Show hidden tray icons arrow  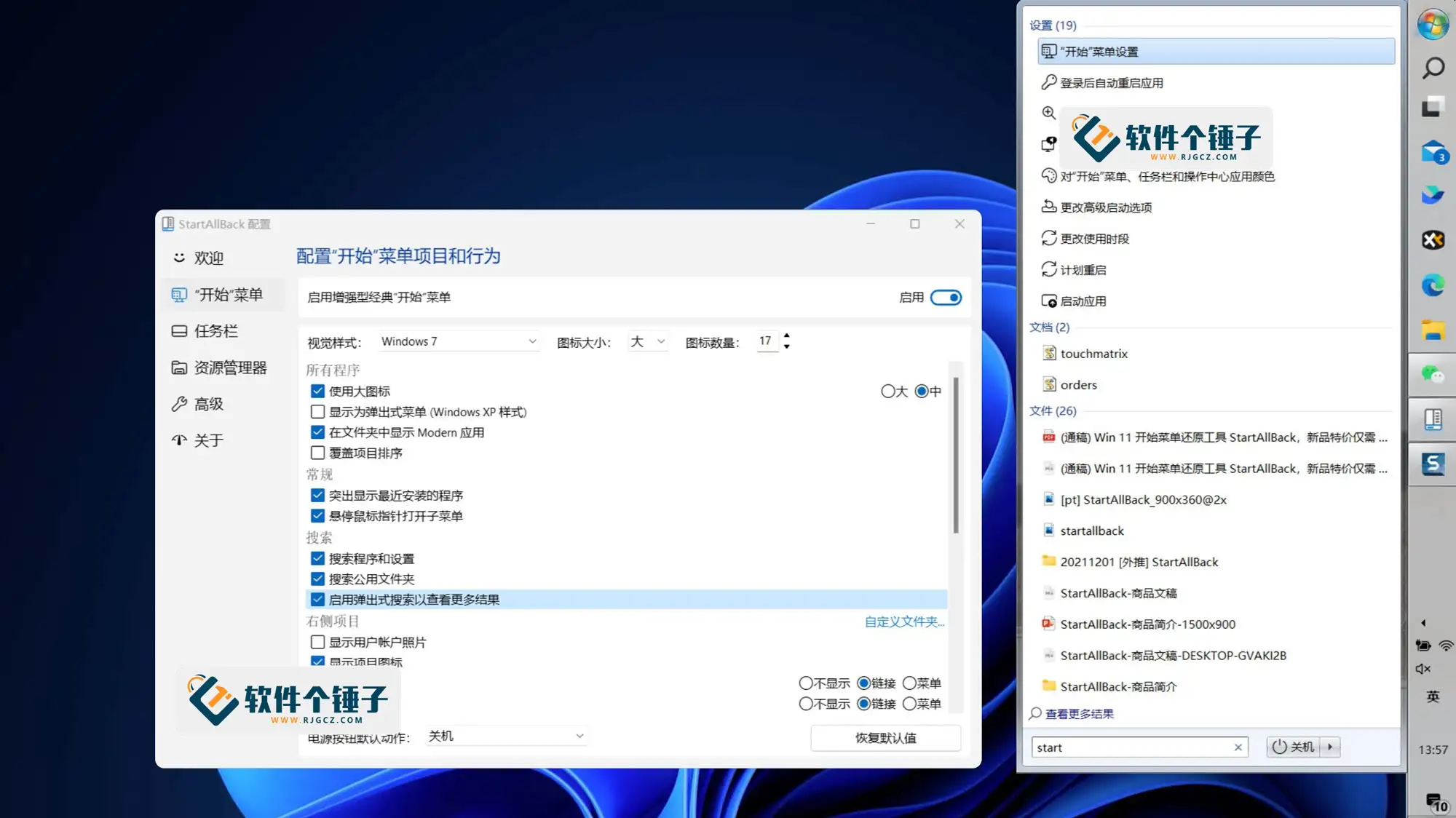tap(1423, 623)
